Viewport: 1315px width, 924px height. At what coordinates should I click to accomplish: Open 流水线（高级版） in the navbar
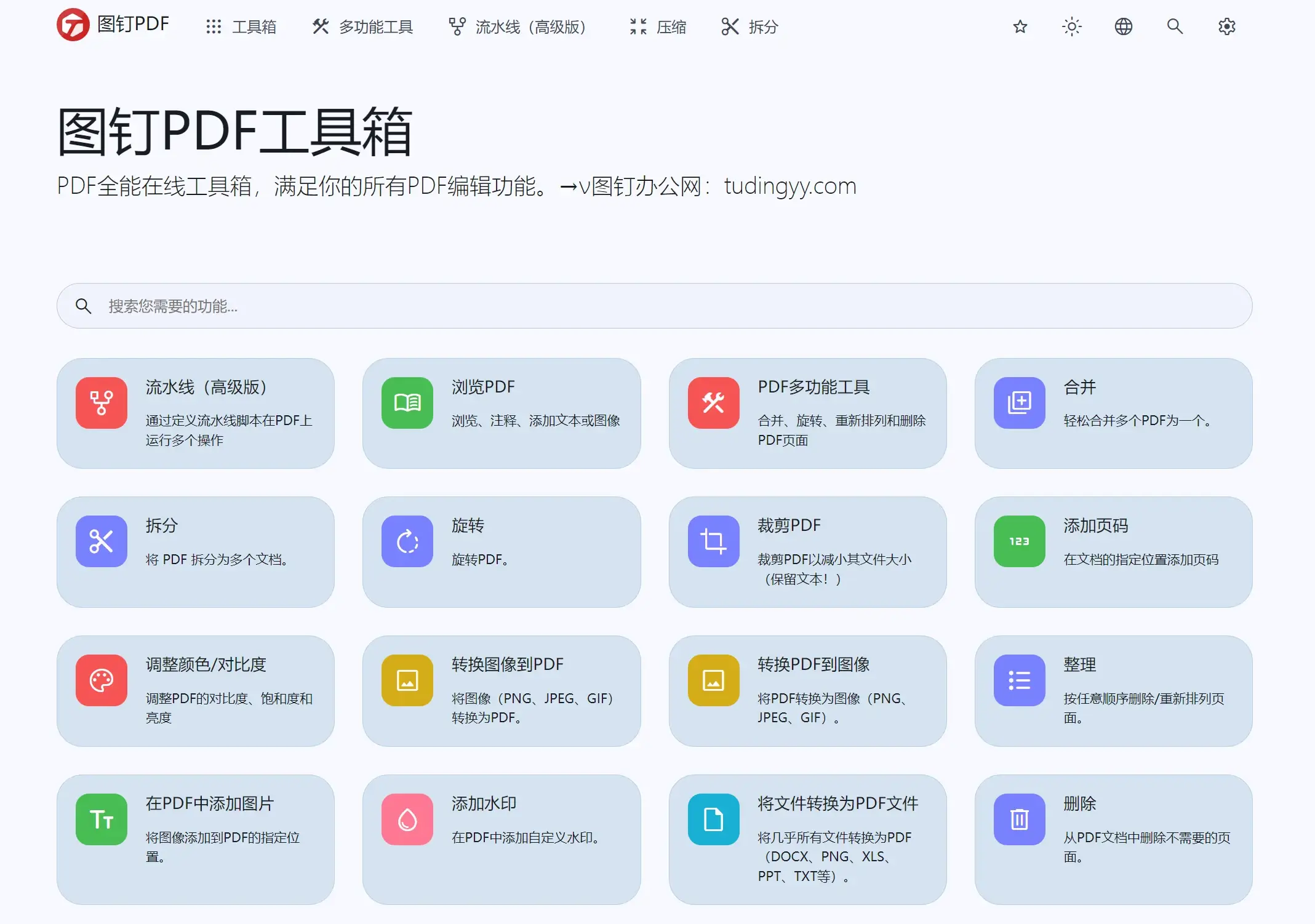[521, 26]
